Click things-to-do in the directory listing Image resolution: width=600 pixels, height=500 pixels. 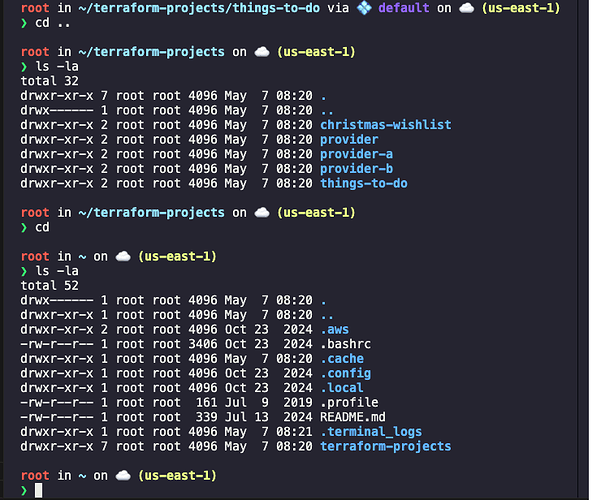click(x=363, y=183)
